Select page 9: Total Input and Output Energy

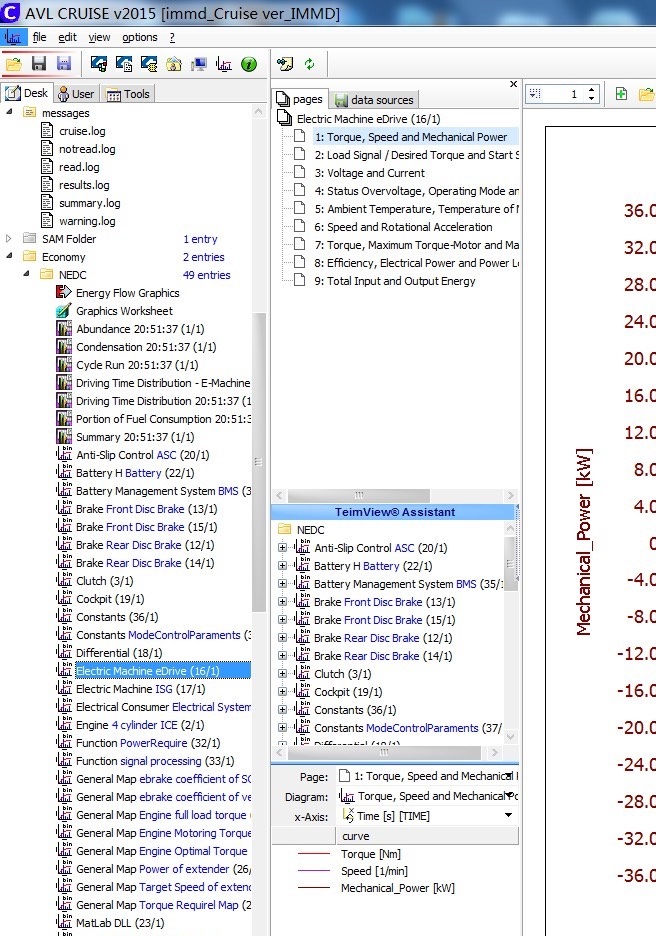tap(395, 281)
